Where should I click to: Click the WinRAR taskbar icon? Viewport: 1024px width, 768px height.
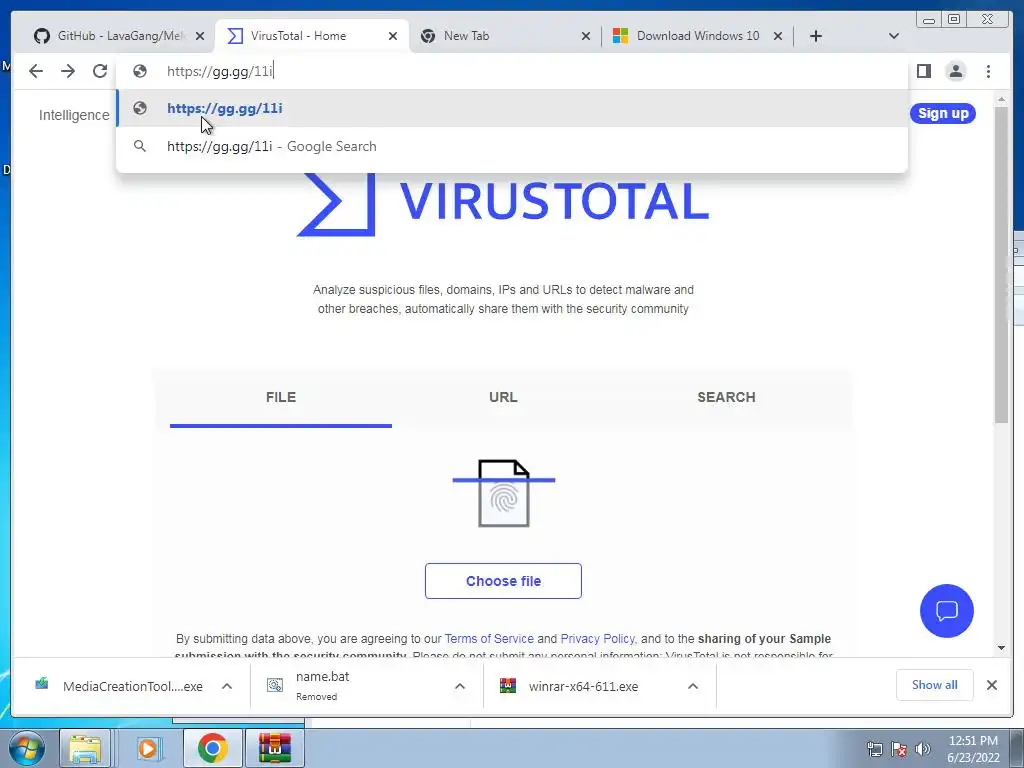(274, 748)
